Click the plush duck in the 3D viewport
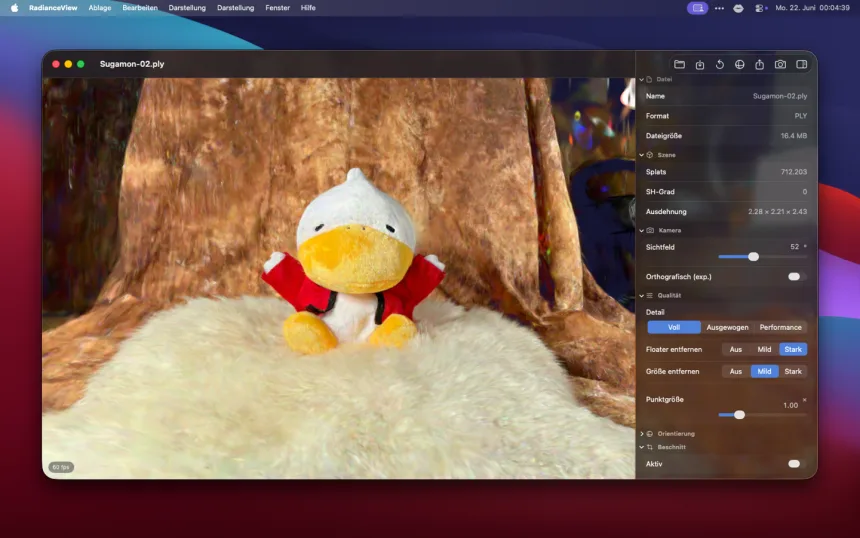860x538 pixels. coord(354,263)
